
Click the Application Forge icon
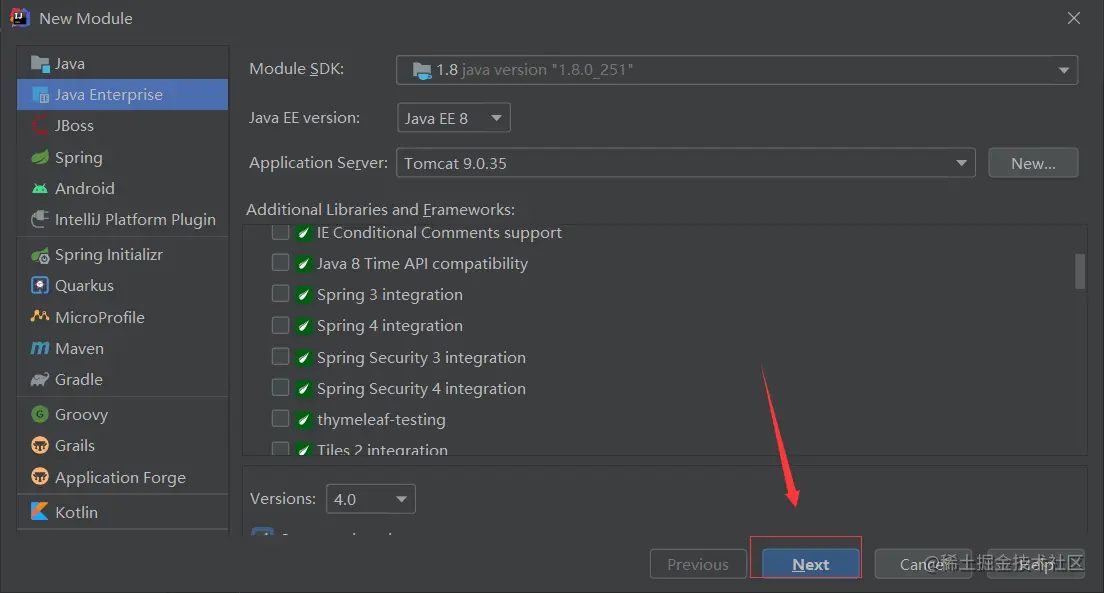[x=40, y=477]
